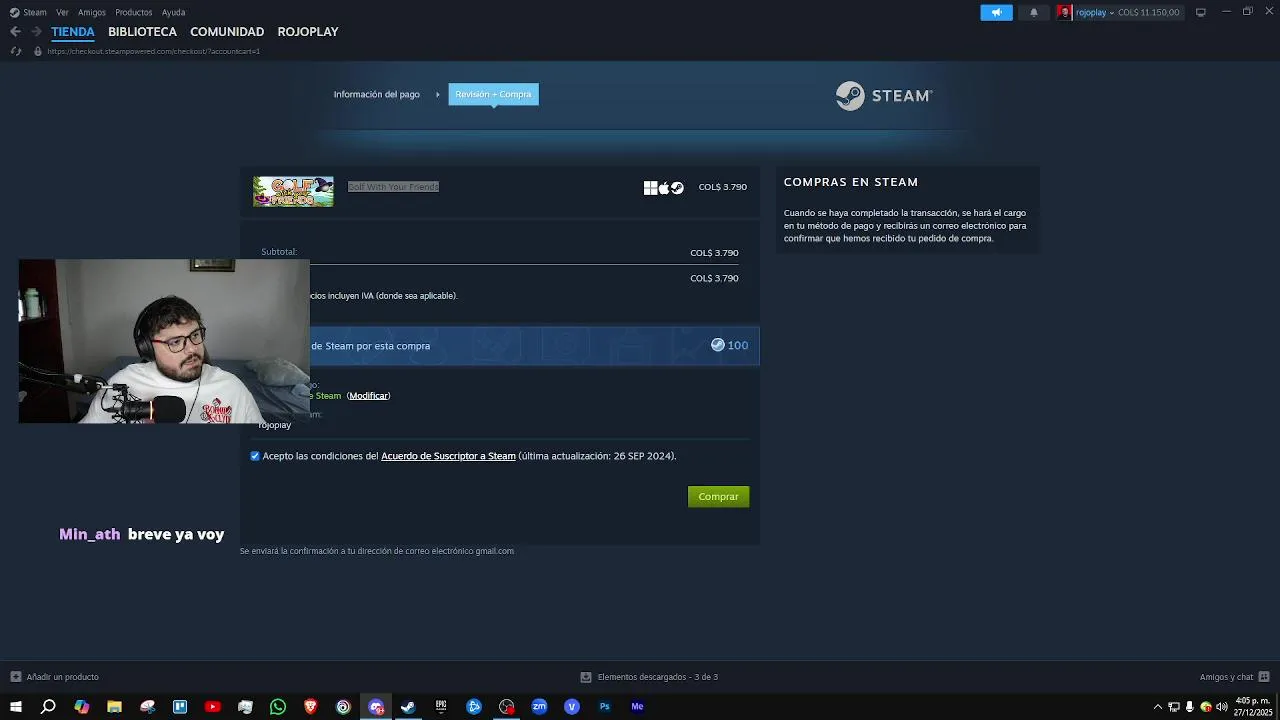Go back with the left arrow
Viewport: 1280px width, 720px height.
pyautogui.click(x=15, y=32)
